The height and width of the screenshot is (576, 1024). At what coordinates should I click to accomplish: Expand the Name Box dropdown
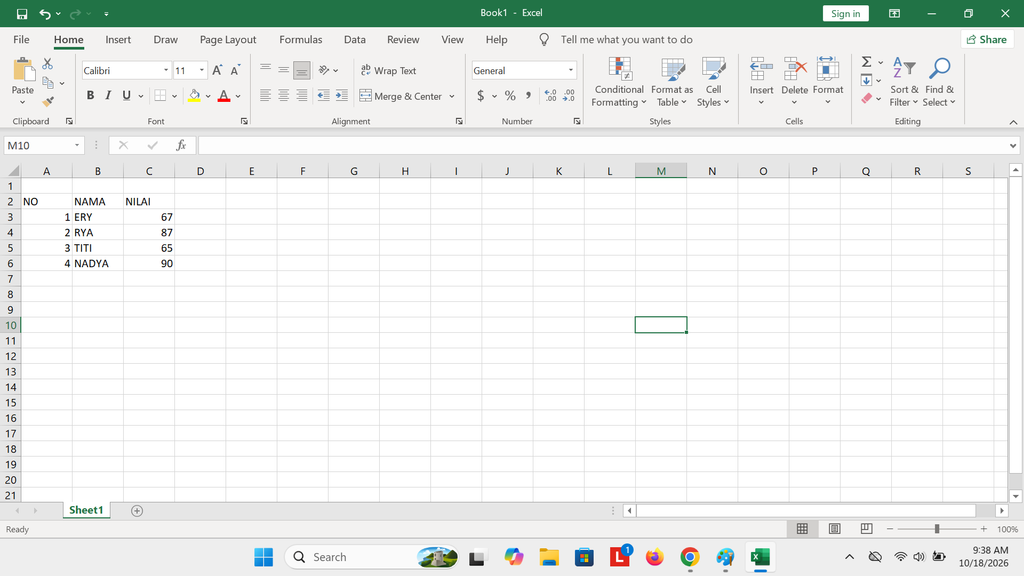click(77, 145)
